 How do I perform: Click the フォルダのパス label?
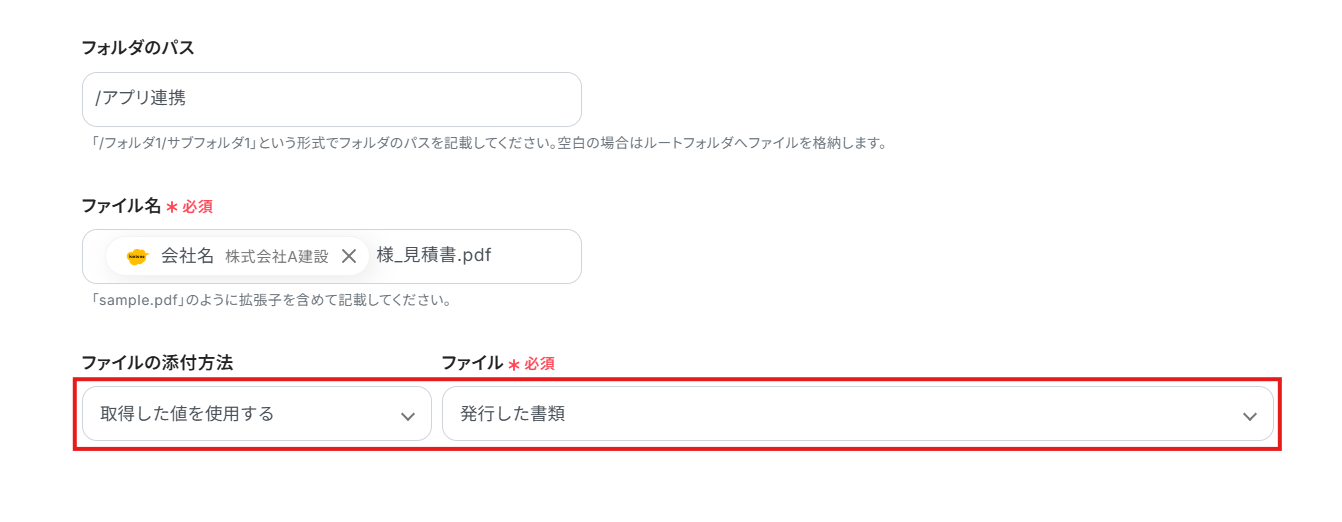tap(137, 47)
